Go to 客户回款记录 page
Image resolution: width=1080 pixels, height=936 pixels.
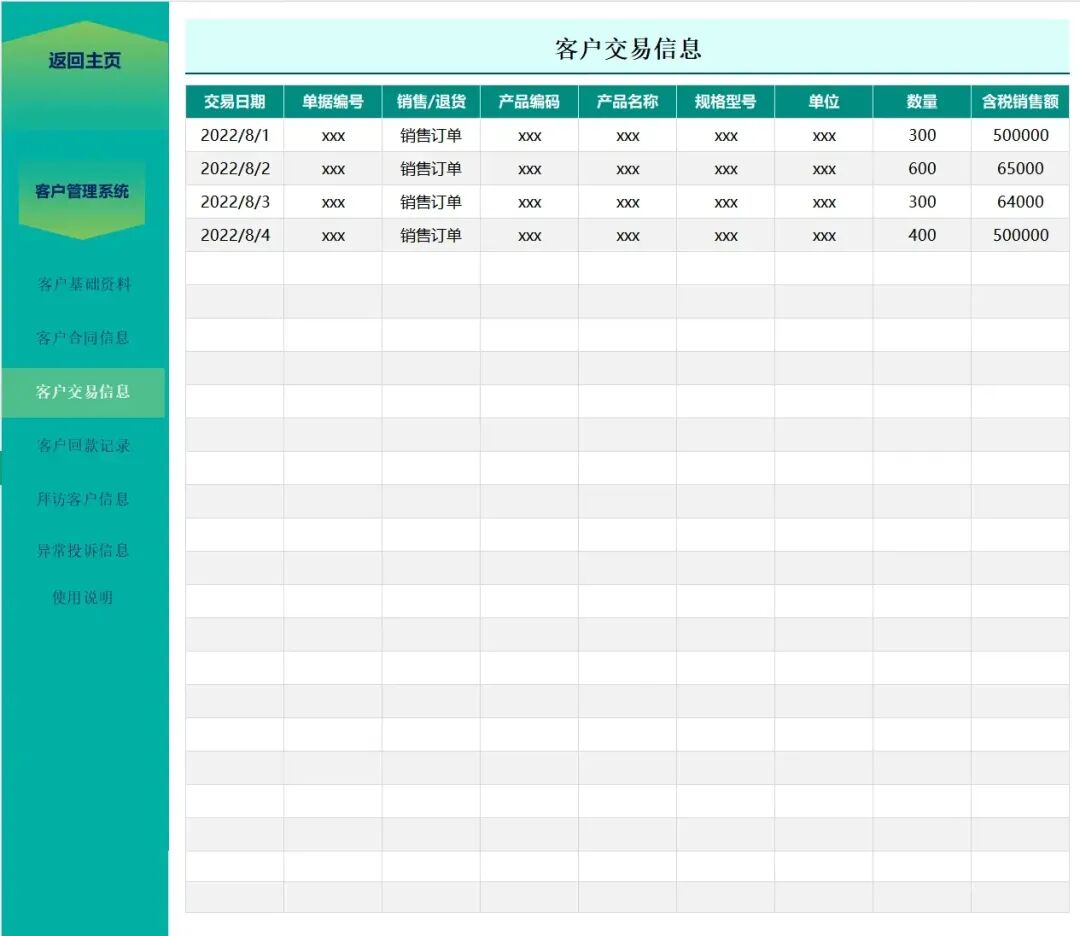click(x=84, y=446)
